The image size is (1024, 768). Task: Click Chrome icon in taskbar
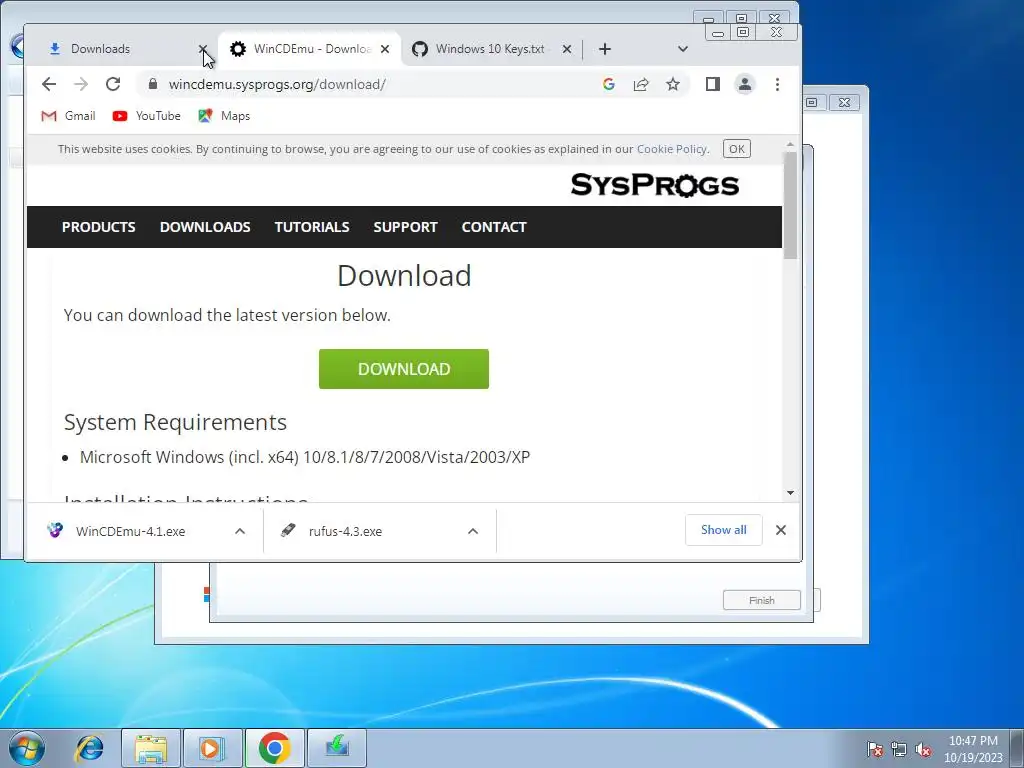coord(274,748)
